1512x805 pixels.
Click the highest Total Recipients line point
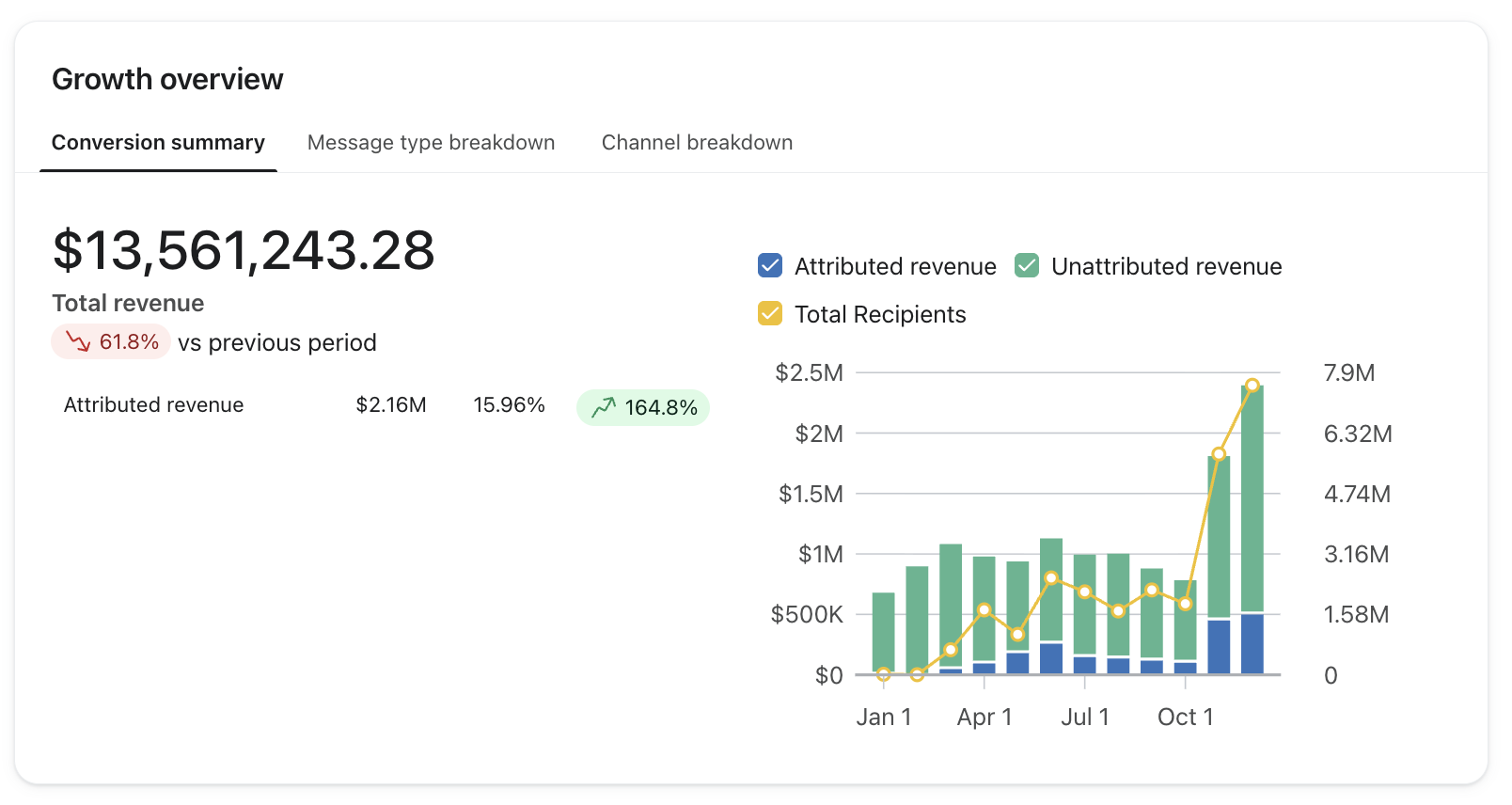(x=1252, y=386)
